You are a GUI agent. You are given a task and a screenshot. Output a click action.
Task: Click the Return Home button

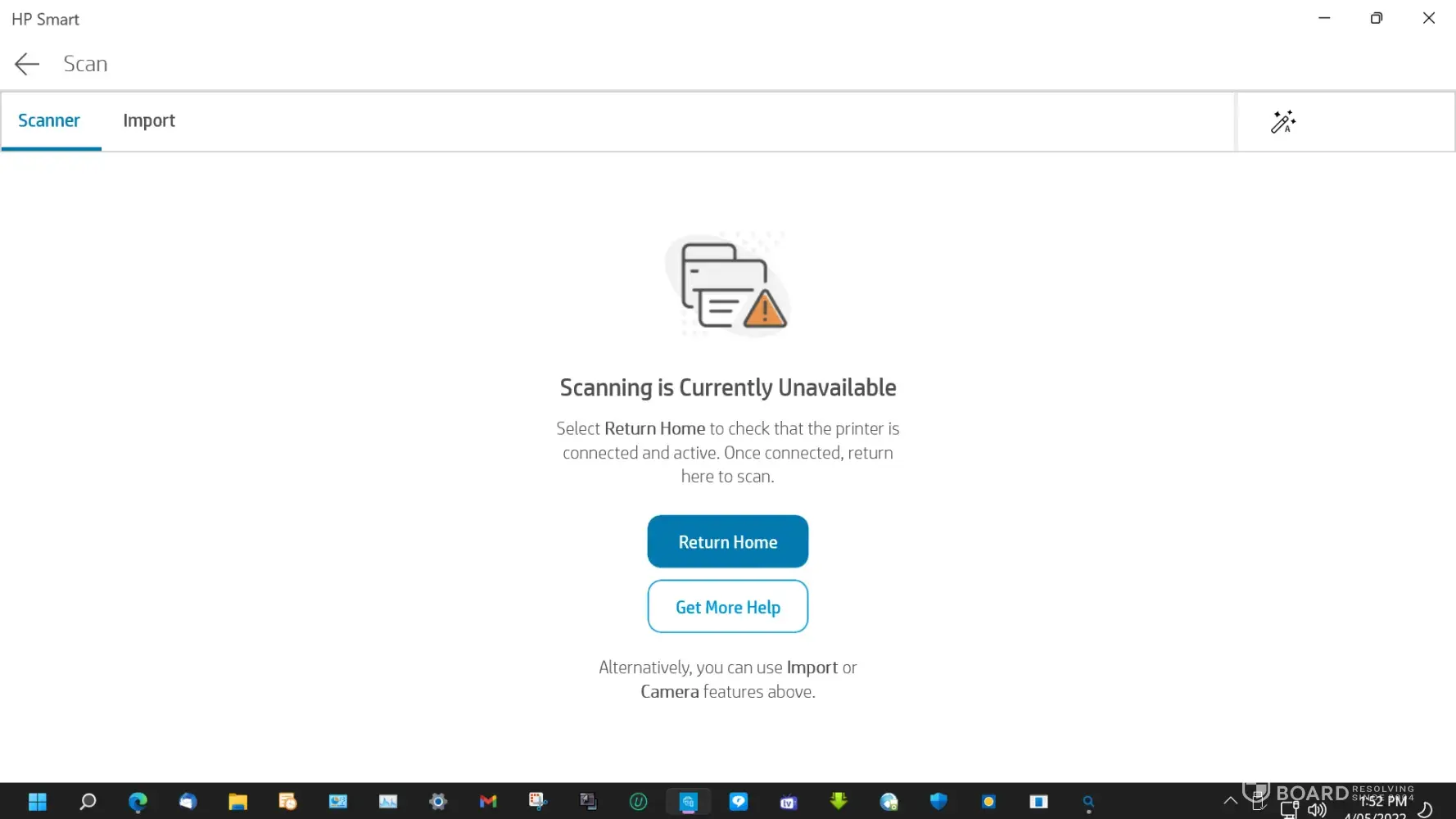pos(728,541)
